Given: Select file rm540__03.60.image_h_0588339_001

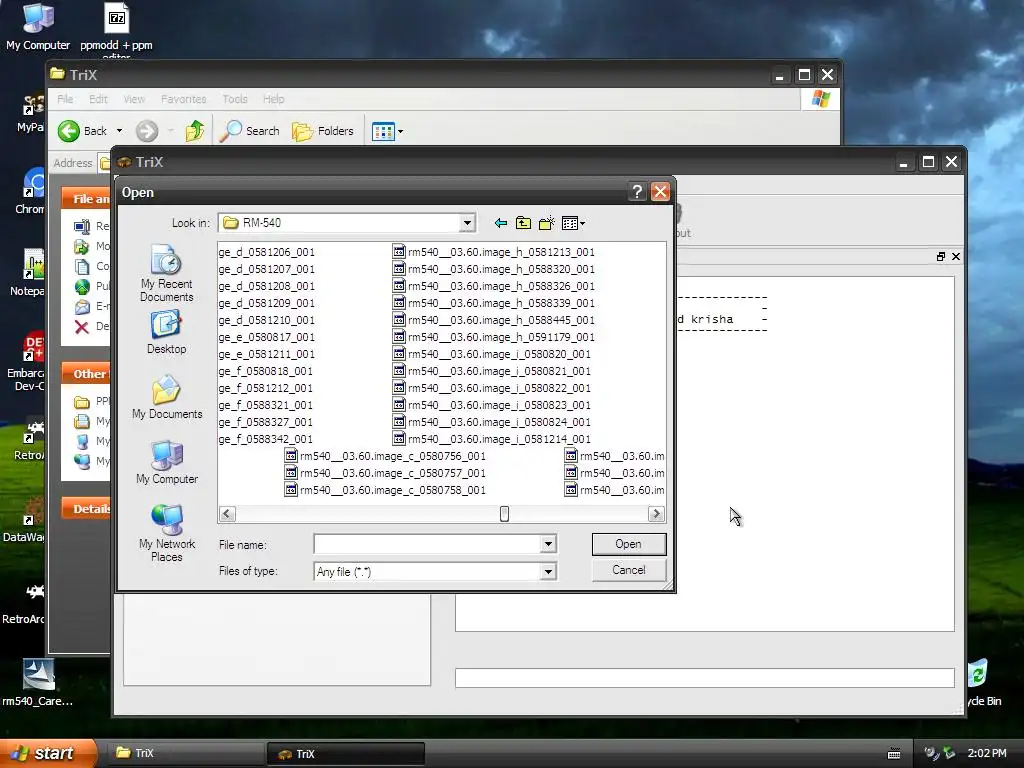Looking at the screenshot, I should (494, 302).
